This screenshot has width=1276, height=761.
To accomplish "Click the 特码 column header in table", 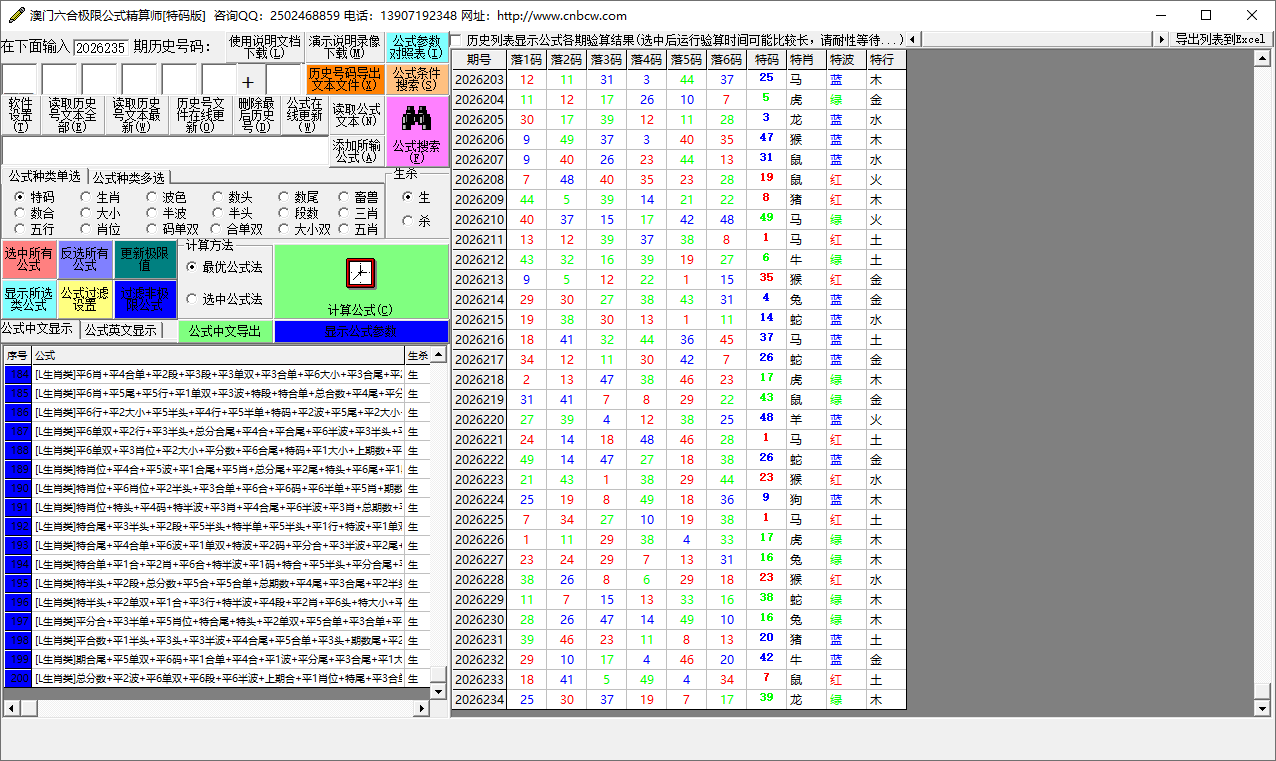I will (x=766, y=59).
